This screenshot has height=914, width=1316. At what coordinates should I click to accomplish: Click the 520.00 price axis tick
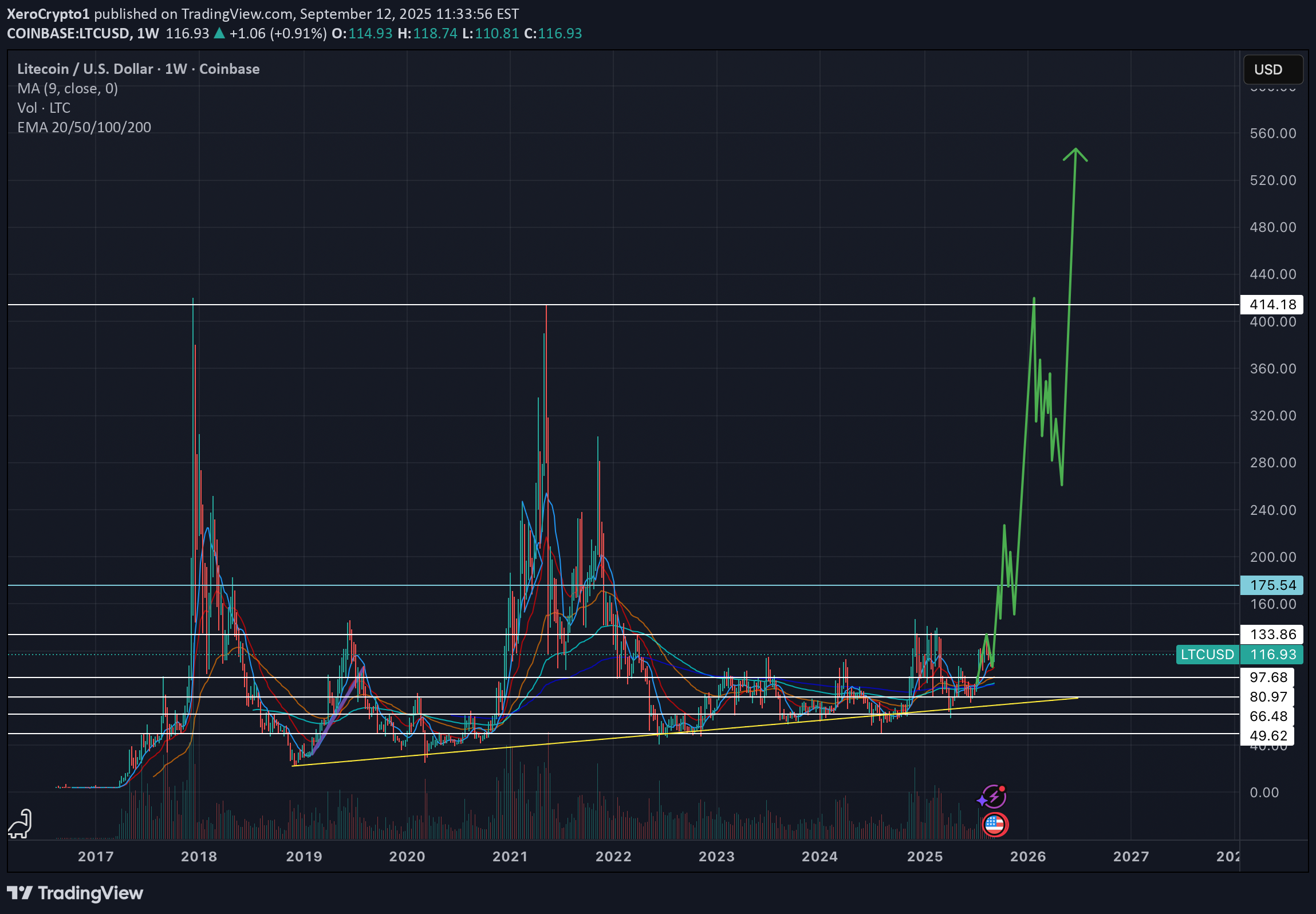pyautogui.click(x=1273, y=180)
